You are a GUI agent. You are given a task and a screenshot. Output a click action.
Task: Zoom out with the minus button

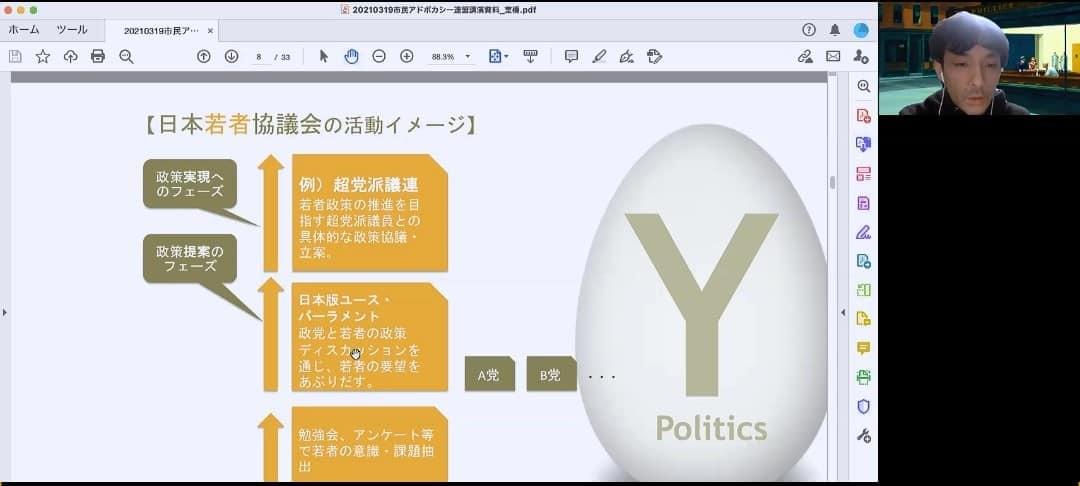(x=379, y=56)
